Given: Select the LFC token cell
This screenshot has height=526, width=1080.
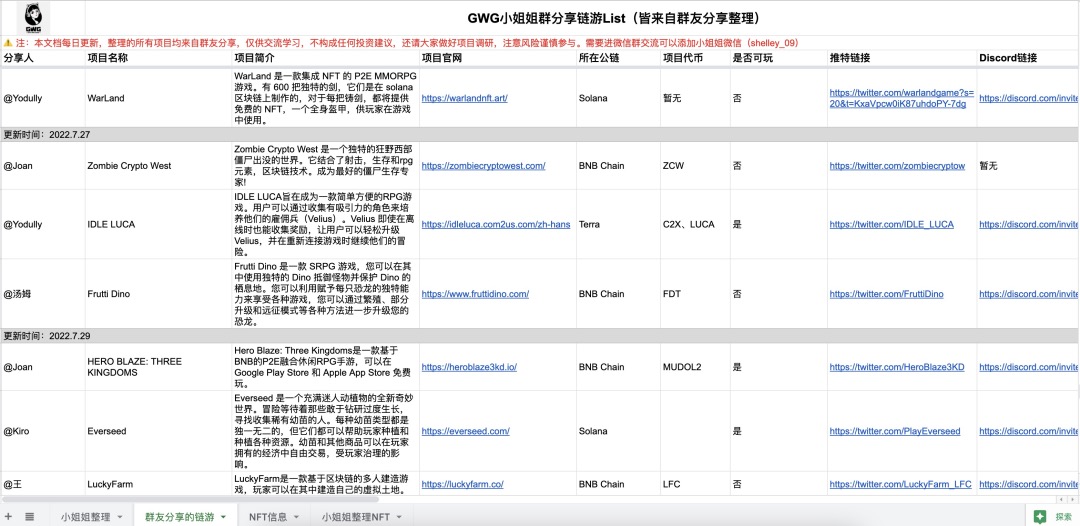Looking at the screenshot, I should (695, 484).
